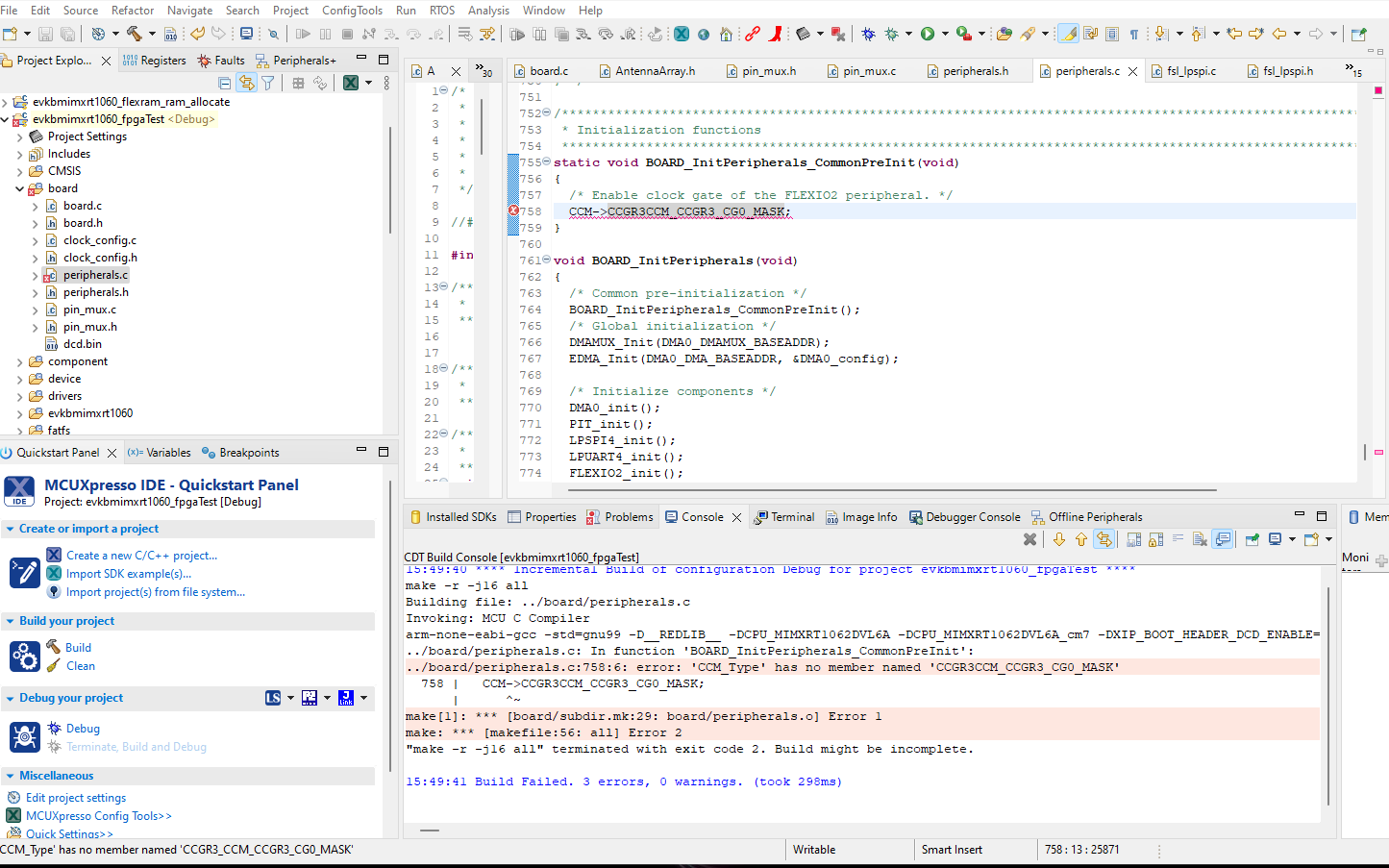Clean the project from the Quickstart Panel

click(x=83, y=665)
